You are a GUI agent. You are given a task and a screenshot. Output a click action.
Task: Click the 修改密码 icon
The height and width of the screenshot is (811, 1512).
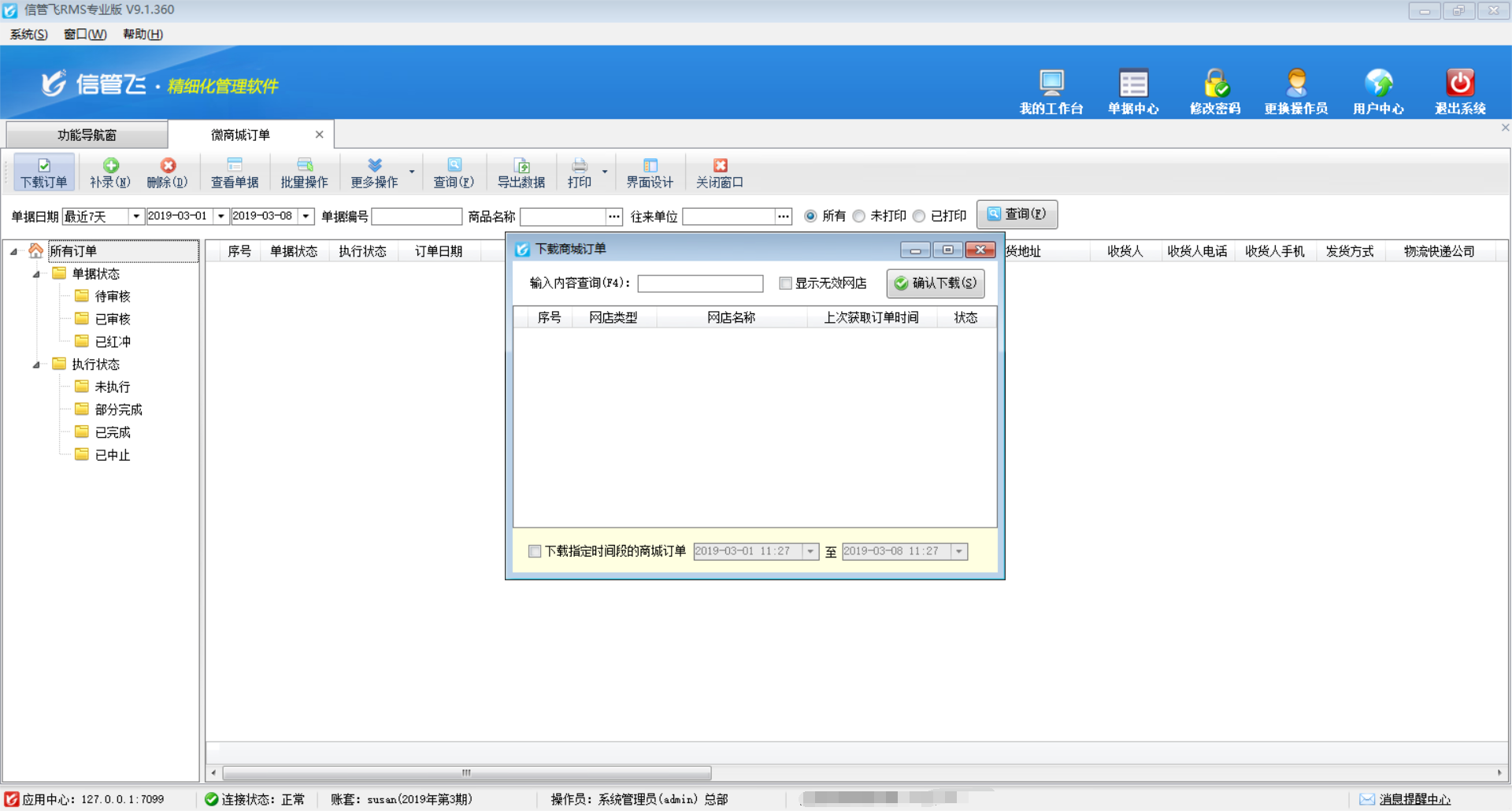1215,89
